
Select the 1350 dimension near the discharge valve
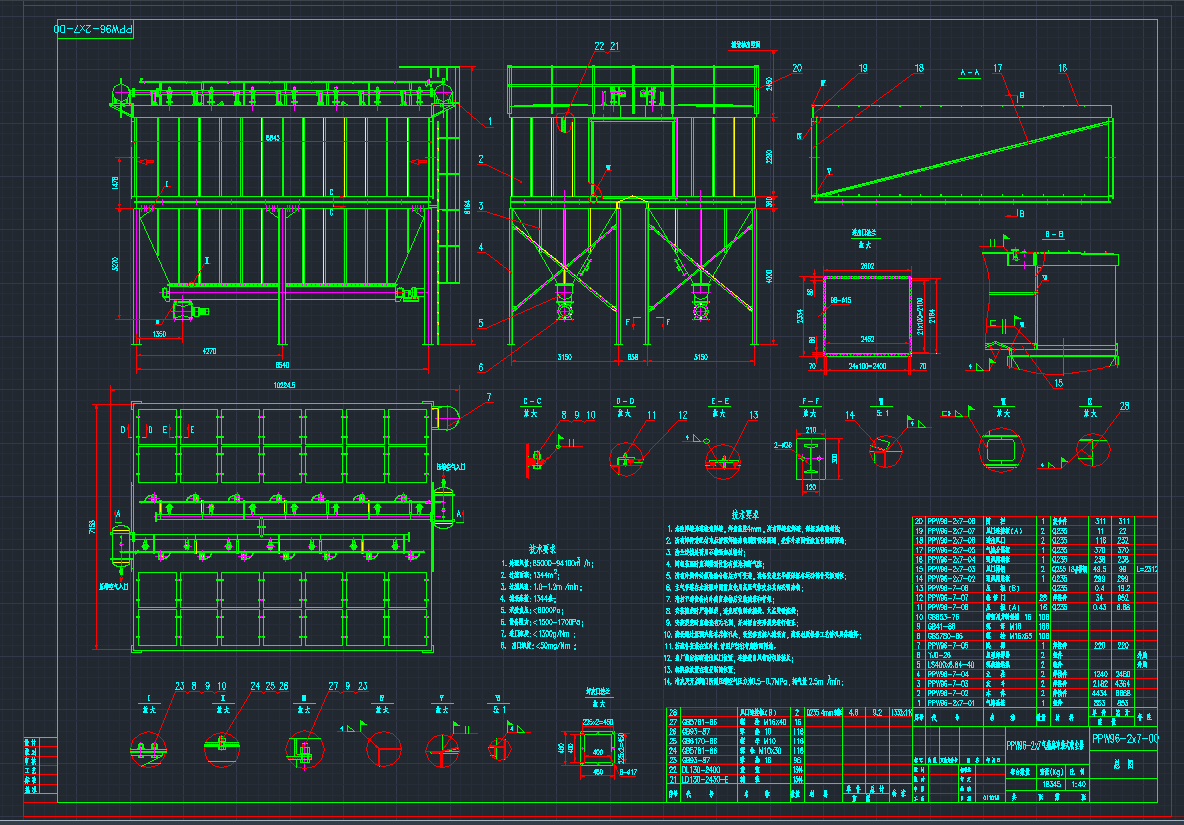pyautogui.click(x=159, y=334)
